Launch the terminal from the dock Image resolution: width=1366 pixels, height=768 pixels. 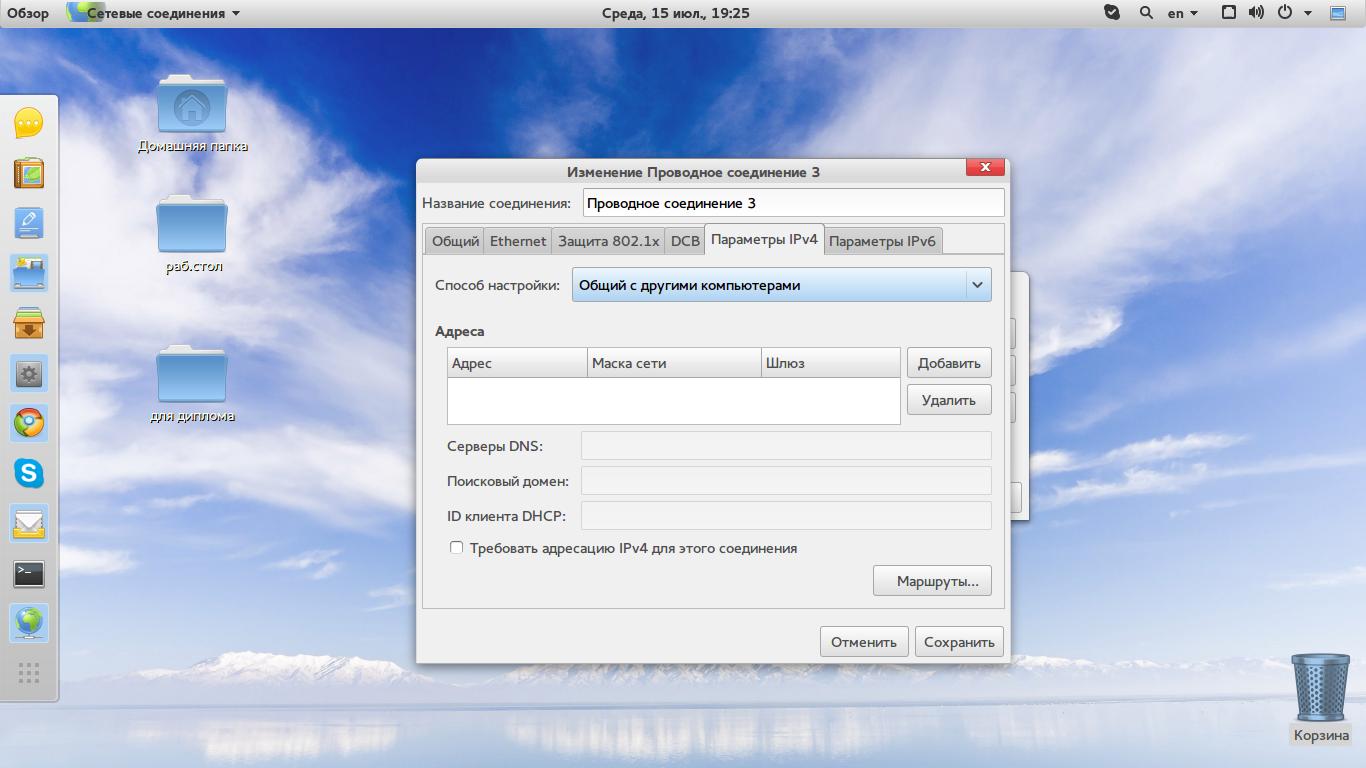[x=29, y=573]
